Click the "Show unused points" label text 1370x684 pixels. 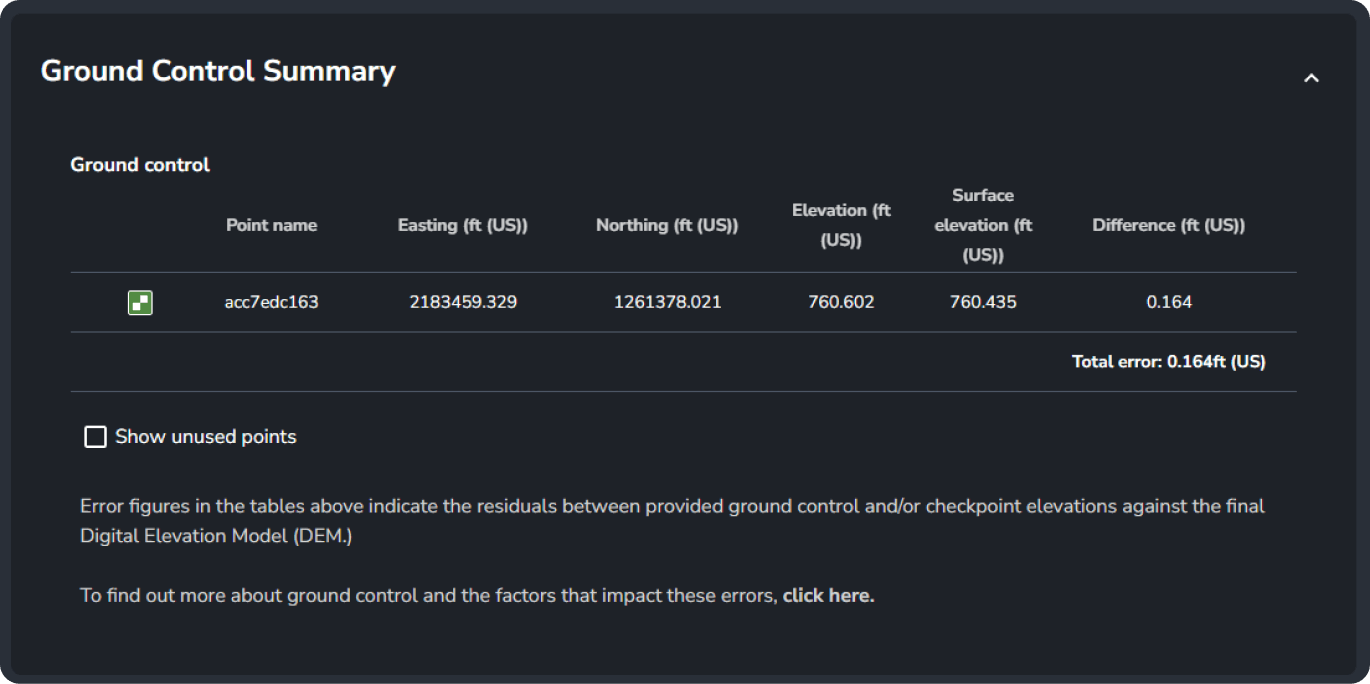[x=205, y=437]
